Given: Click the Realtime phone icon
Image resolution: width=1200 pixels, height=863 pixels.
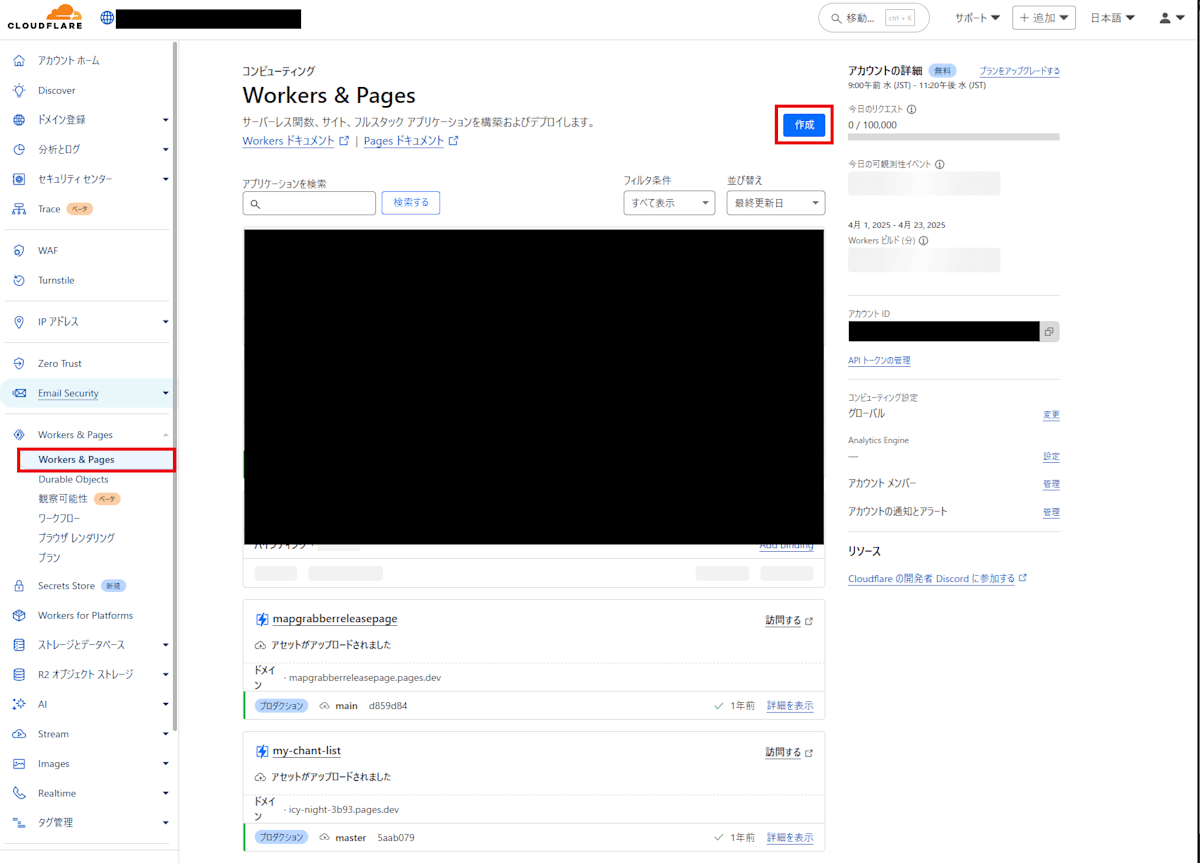Looking at the screenshot, I should coord(19,793).
